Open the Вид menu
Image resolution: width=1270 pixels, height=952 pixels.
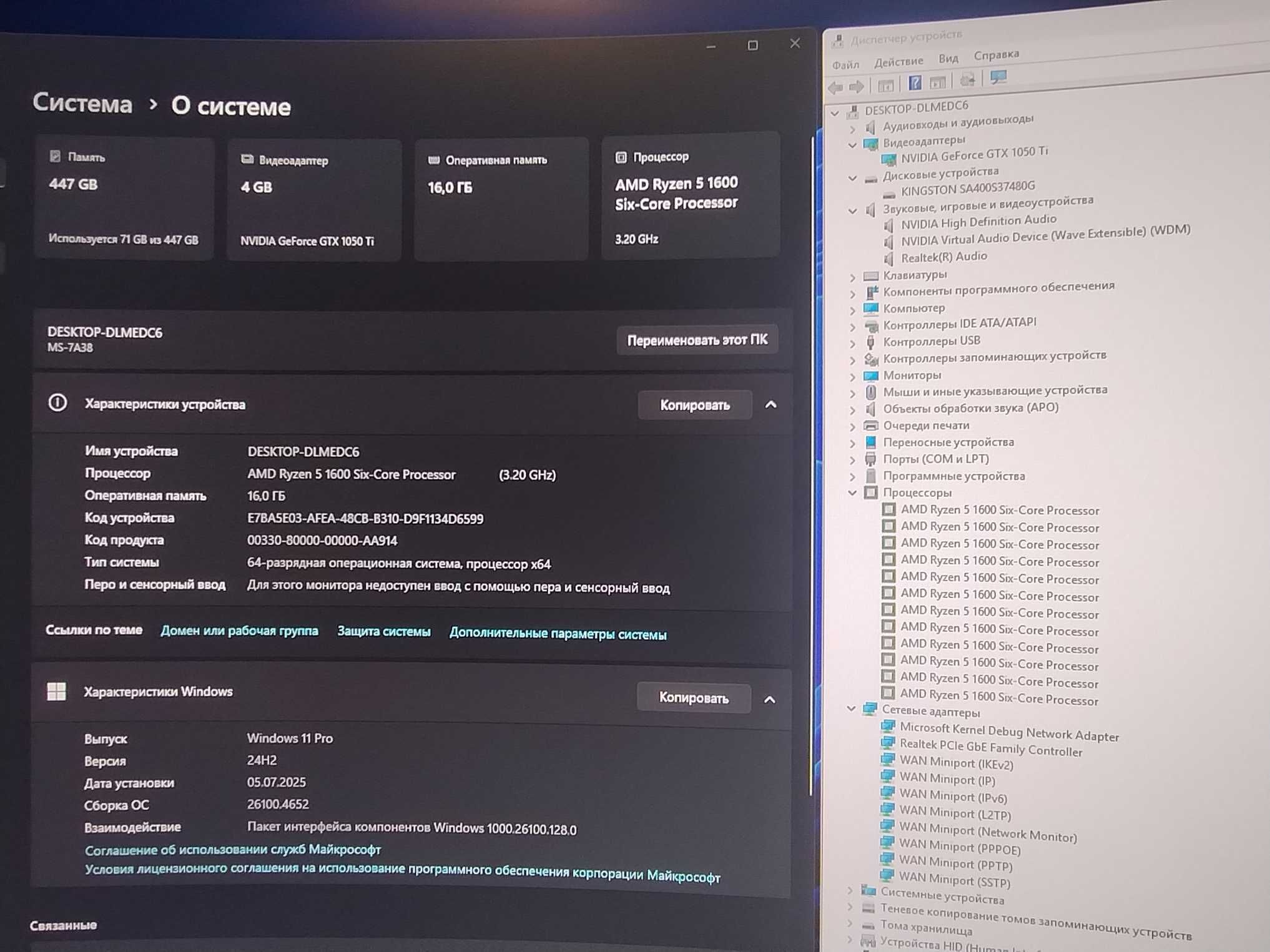948,59
